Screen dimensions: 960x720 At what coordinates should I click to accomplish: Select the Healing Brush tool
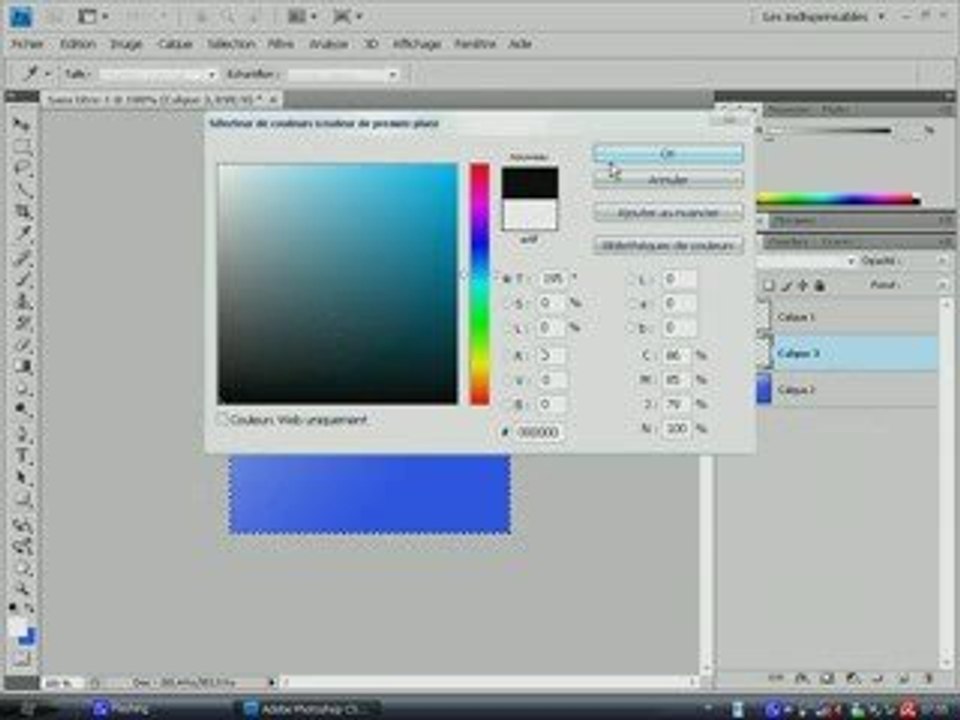pos(22,257)
